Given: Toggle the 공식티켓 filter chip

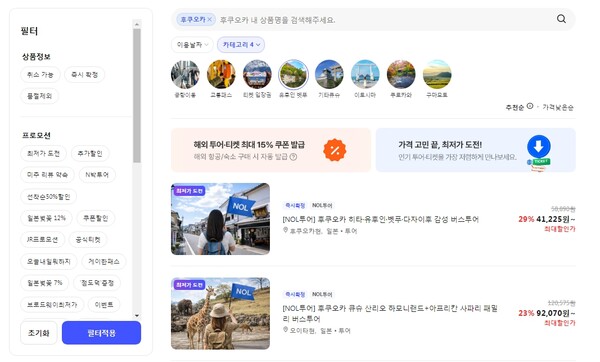Looking at the screenshot, I should (88, 240).
